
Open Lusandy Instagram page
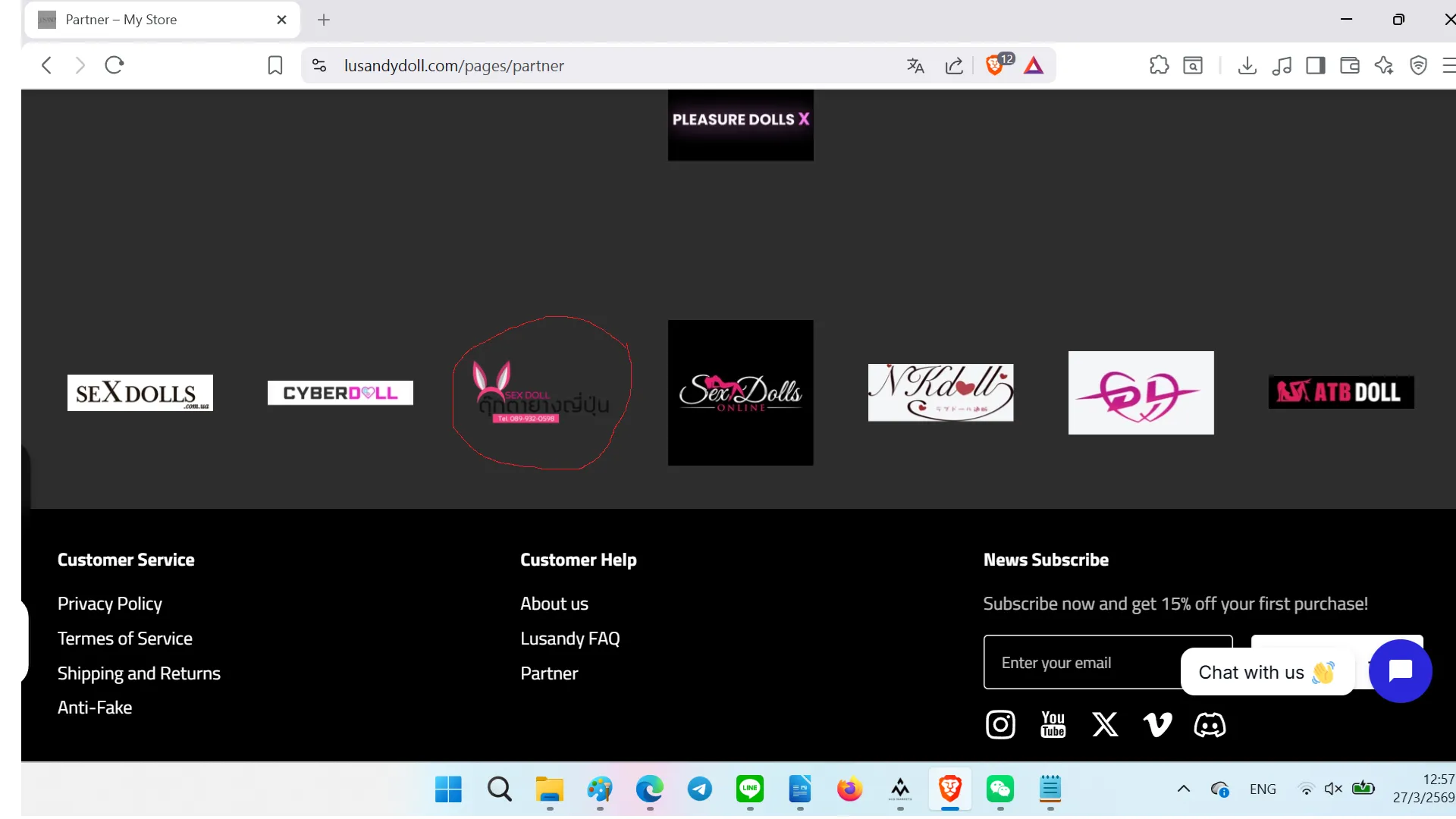point(1000,725)
